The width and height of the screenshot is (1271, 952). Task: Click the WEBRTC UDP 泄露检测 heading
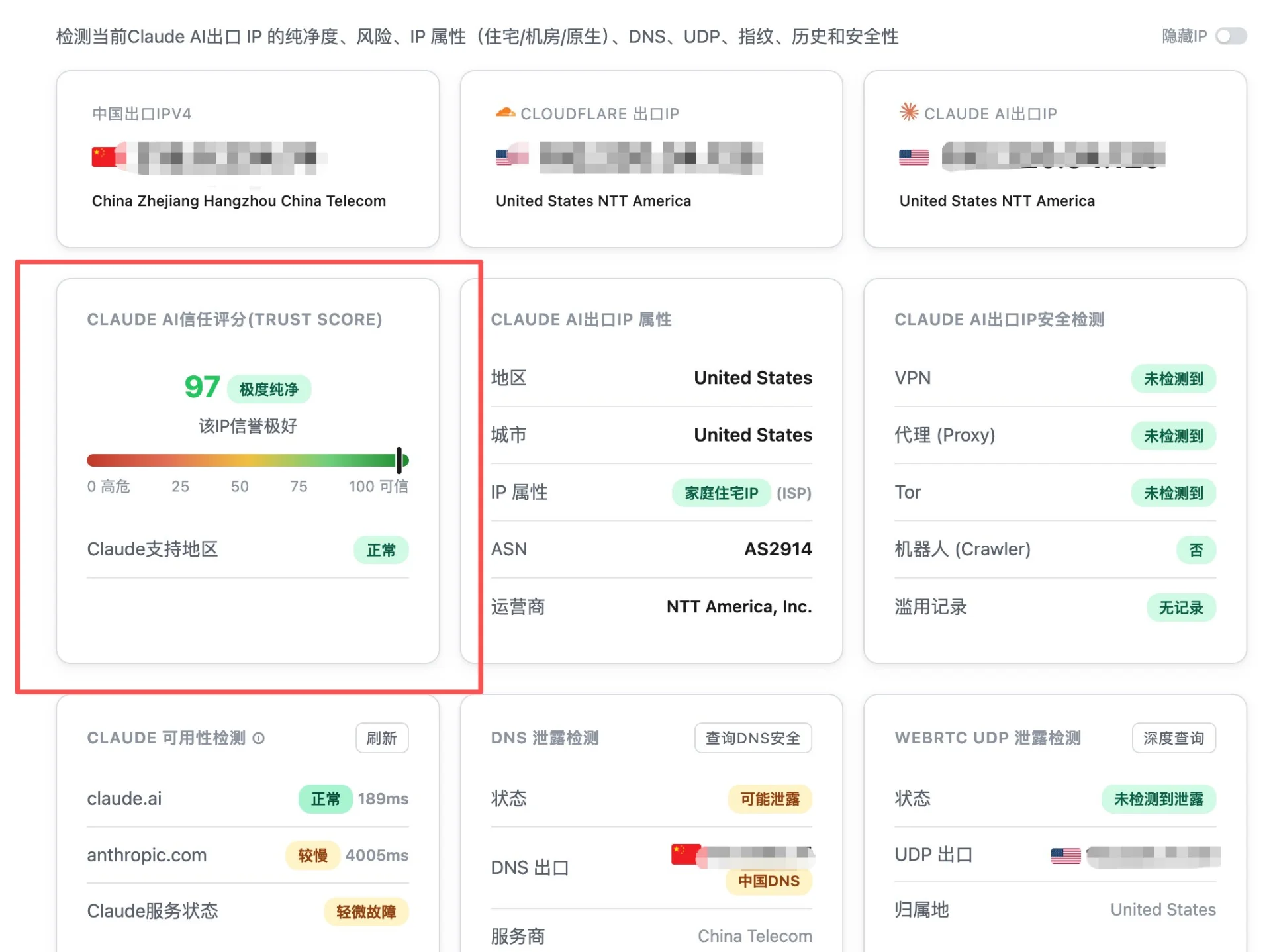988,738
